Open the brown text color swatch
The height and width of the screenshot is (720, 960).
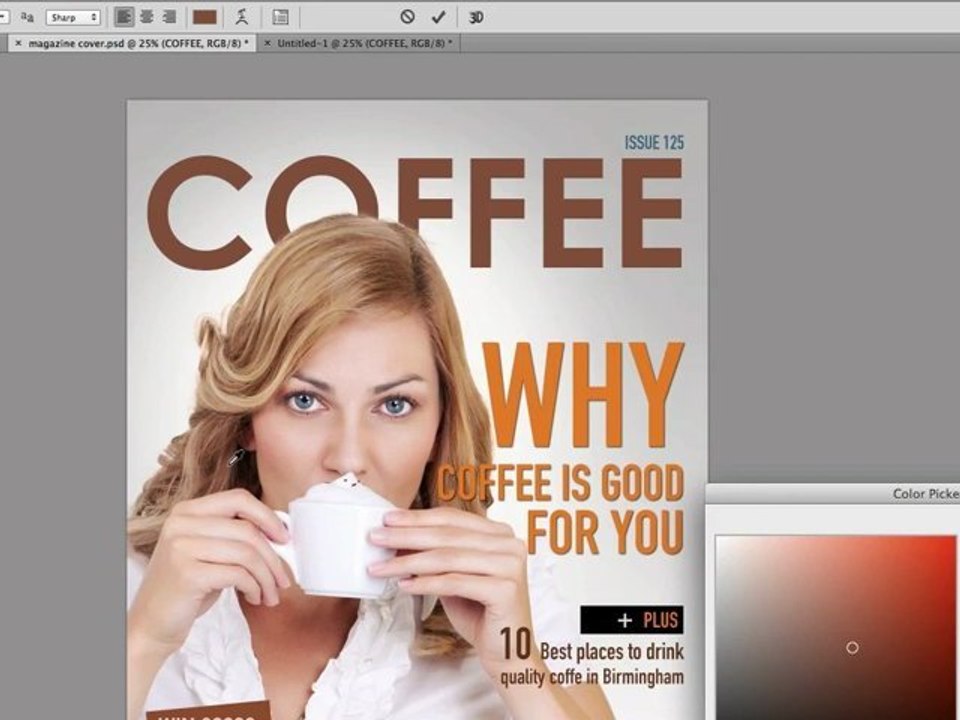point(204,17)
